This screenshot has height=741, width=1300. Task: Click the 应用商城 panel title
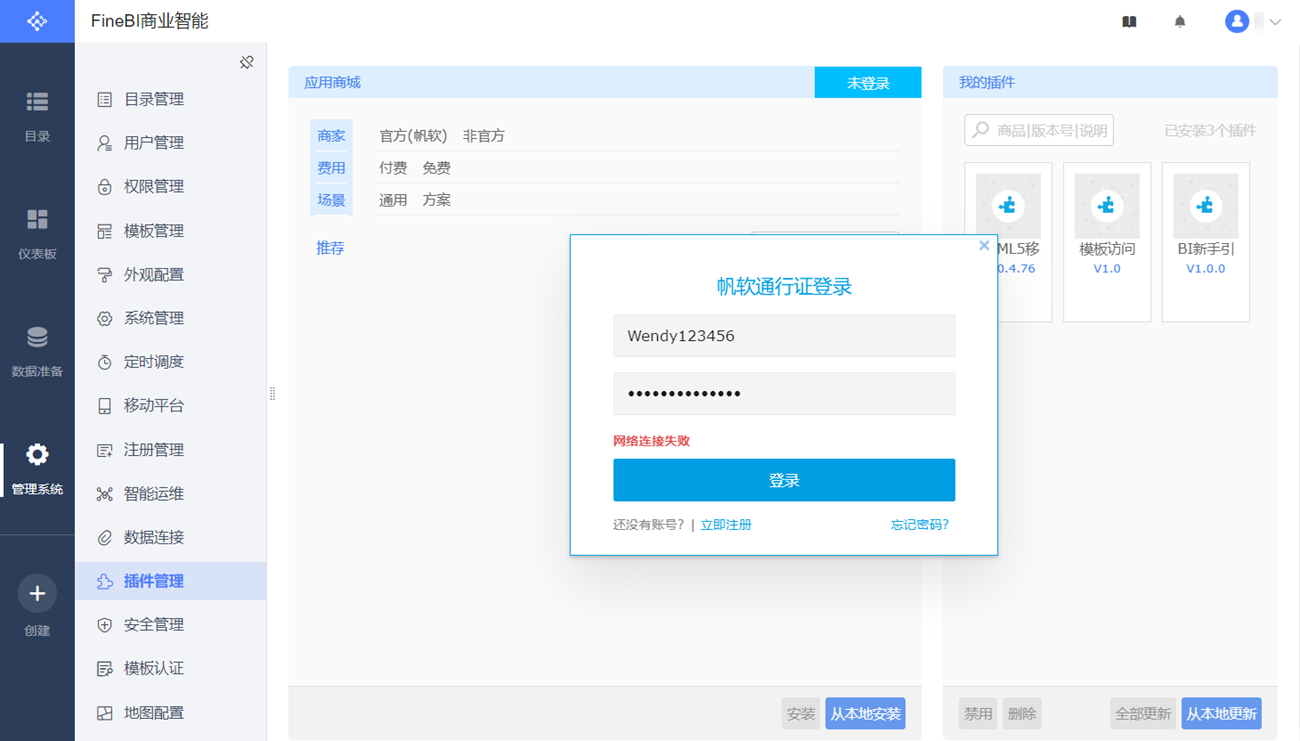click(x=332, y=83)
